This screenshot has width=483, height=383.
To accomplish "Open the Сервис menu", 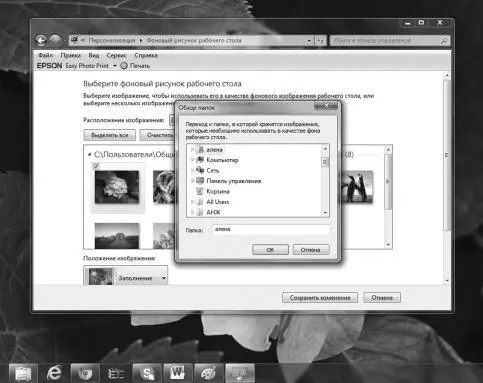I will [116, 55].
